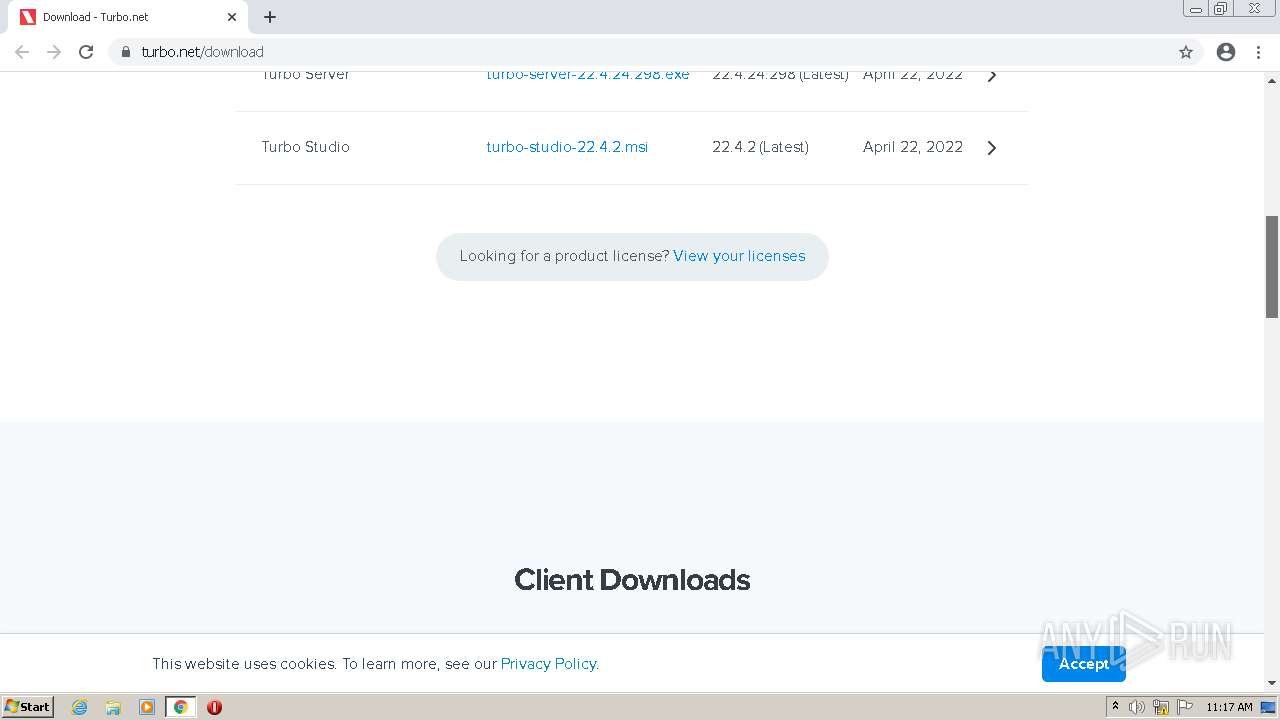The height and width of the screenshot is (720, 1280).
Task: Close the Download - Turbo.net tab
Action: (232, 17)
